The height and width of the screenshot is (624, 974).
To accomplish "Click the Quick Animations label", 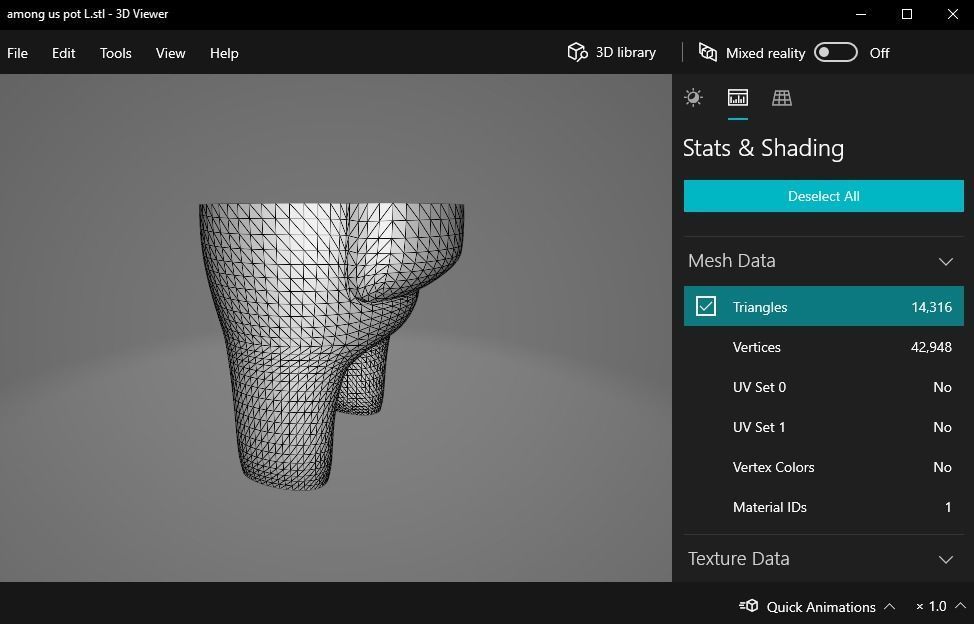I will pyautogui.click(x=821, y=607).
